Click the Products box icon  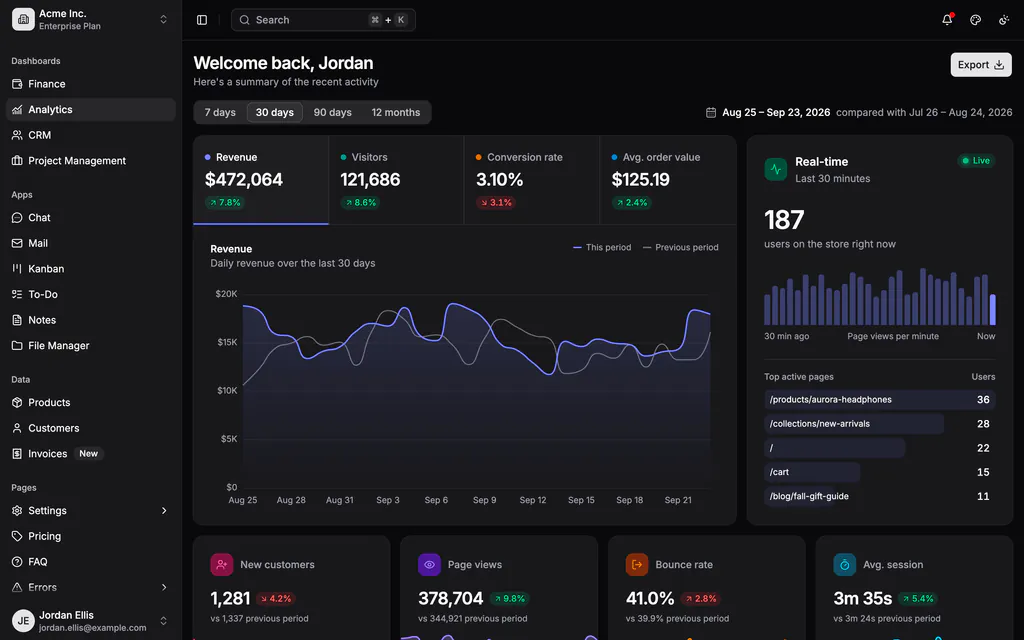tap(17, 402)
